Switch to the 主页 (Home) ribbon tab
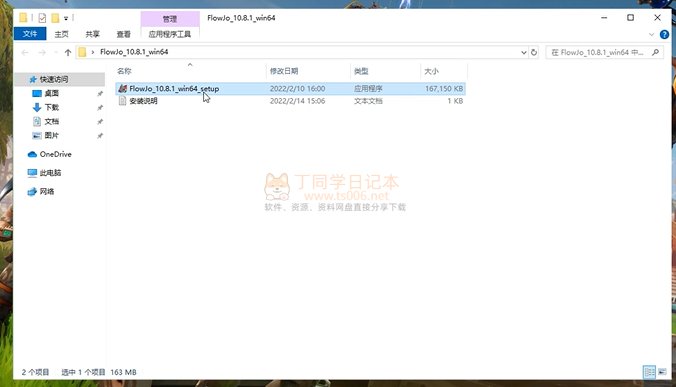Screen dimensions: 676x387 (62, 34)
